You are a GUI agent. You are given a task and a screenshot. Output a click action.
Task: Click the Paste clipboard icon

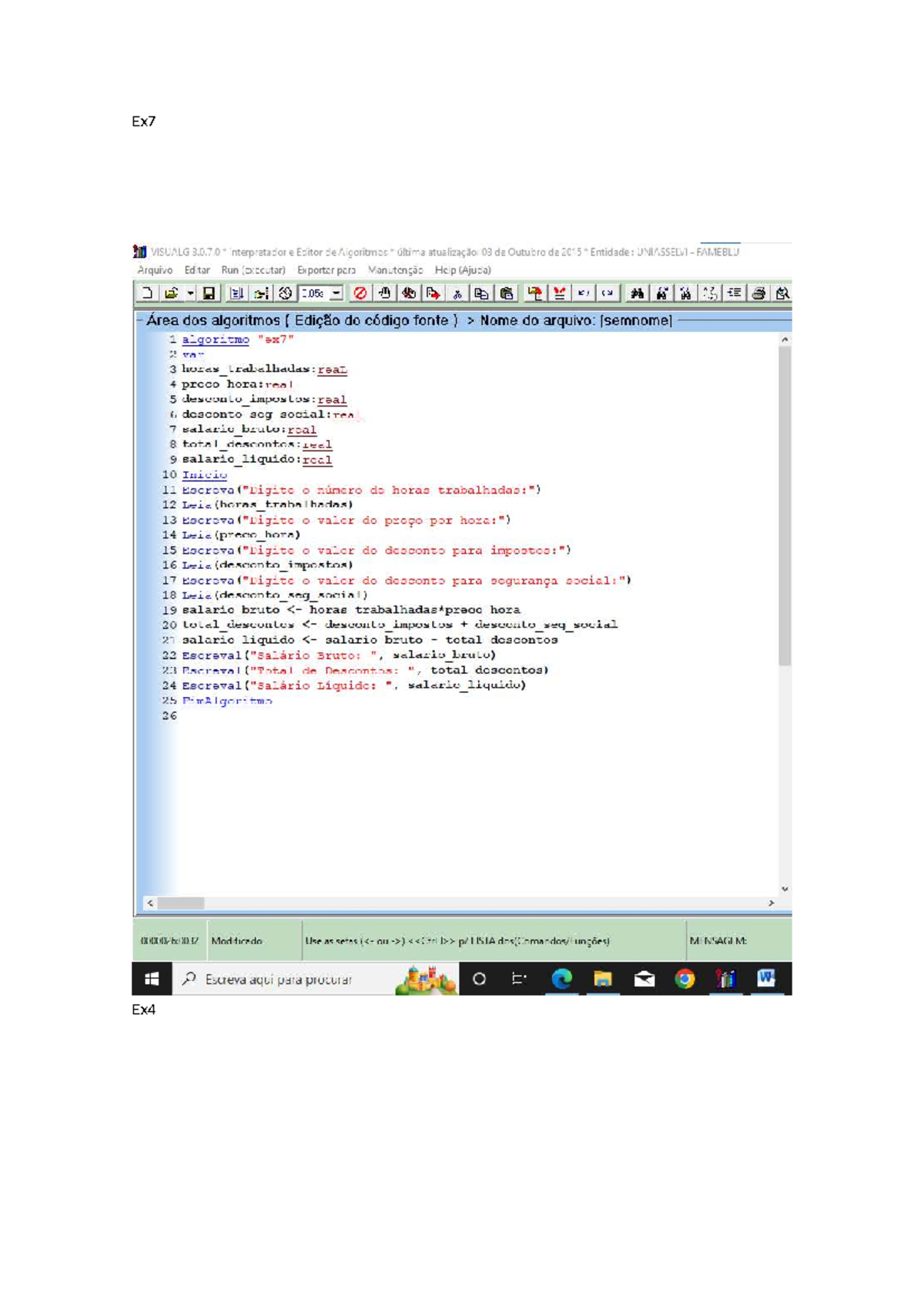[x=507, y=293]
